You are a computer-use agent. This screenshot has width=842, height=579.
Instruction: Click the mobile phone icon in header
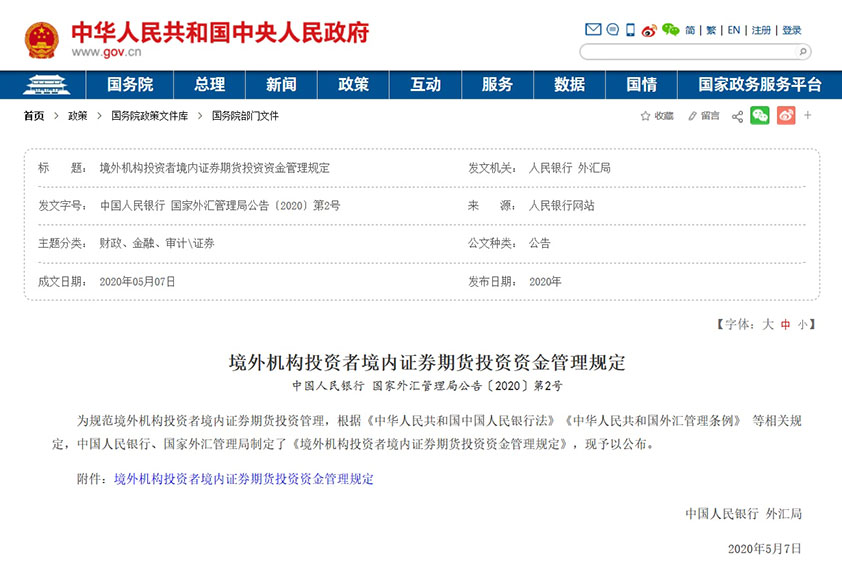tap(630, 30)
